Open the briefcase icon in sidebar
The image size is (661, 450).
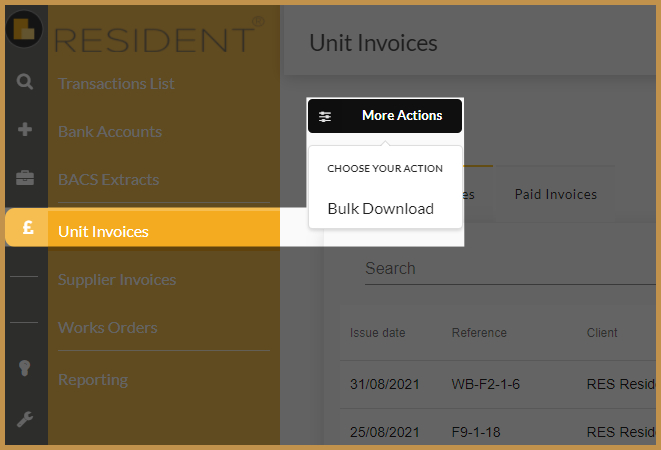click(x=25, y=178)
